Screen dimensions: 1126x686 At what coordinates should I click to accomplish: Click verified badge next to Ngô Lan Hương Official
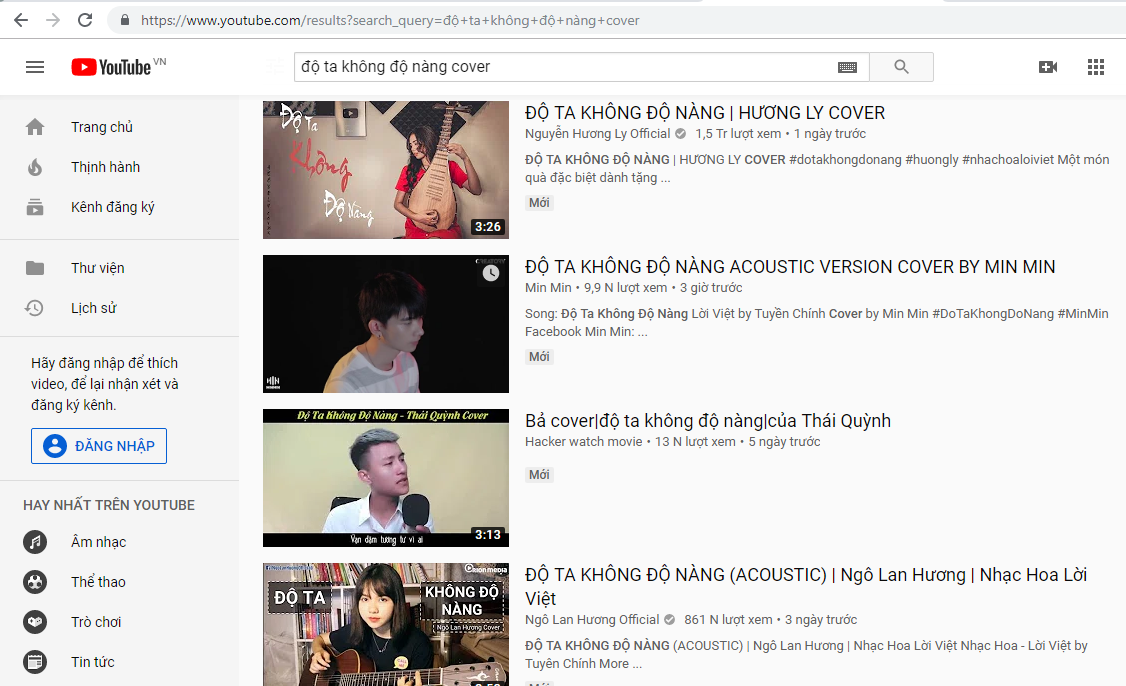(669, 620)
